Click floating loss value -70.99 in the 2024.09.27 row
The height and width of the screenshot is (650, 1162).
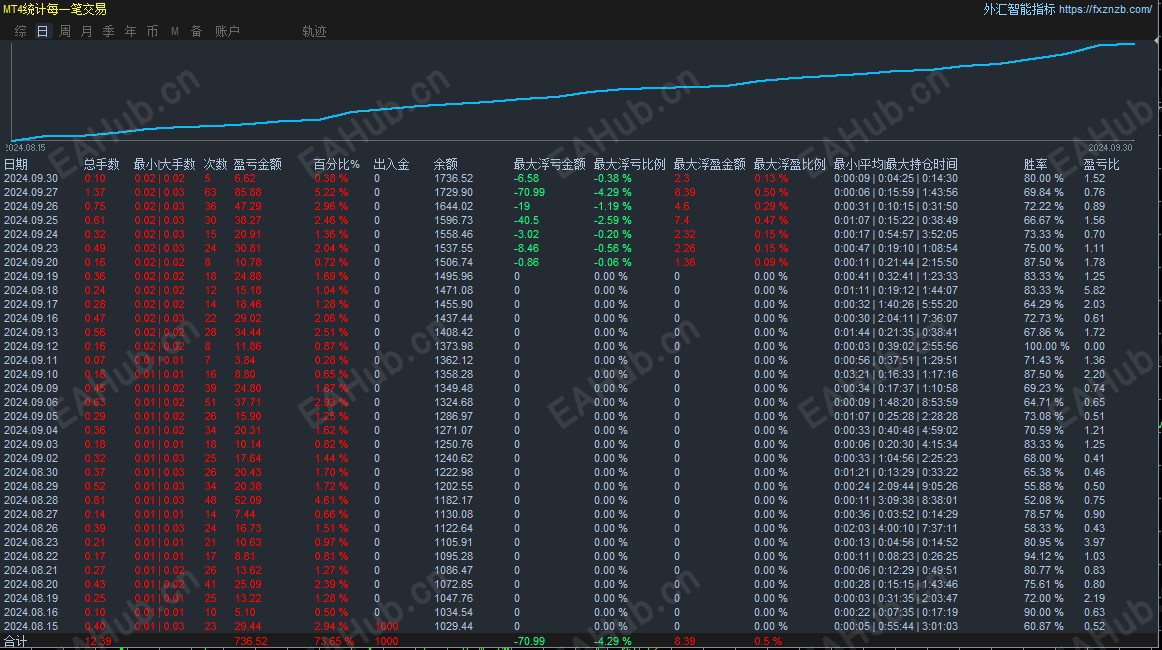click(x=529, y=193)
